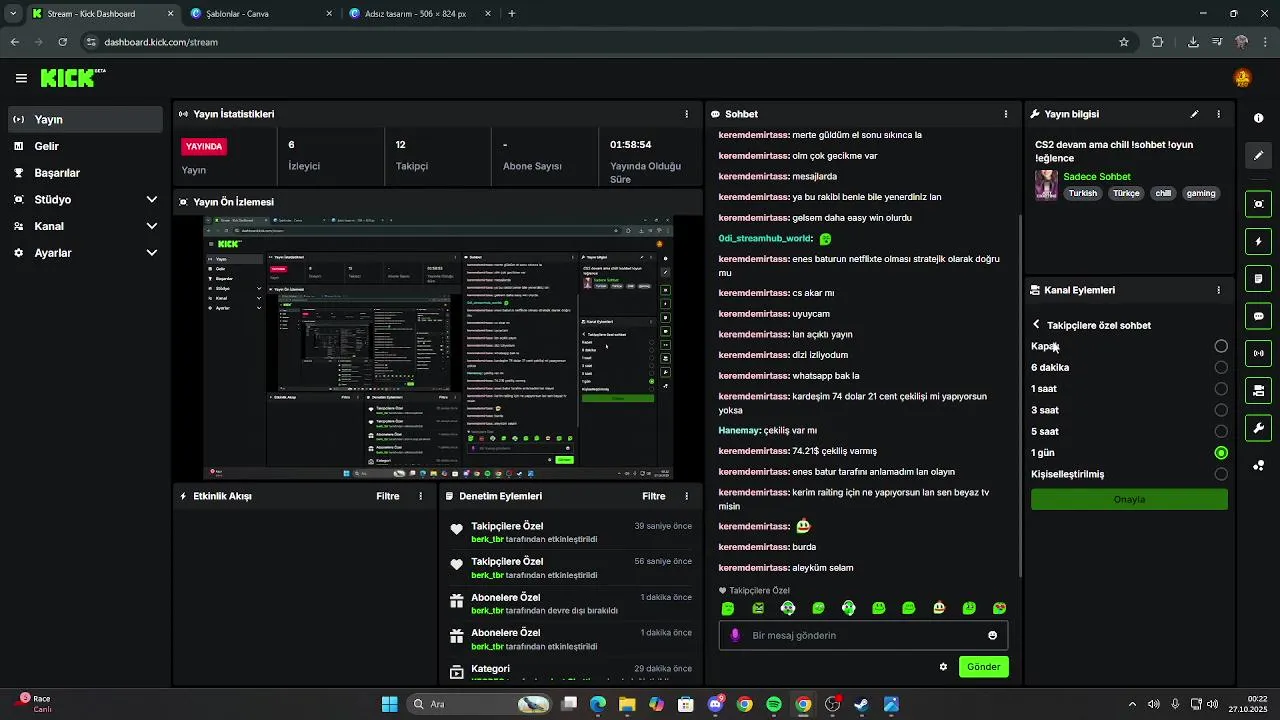Open the user avatar at top right
The height and width of the screenshot is (720, 1280).
1243,78
